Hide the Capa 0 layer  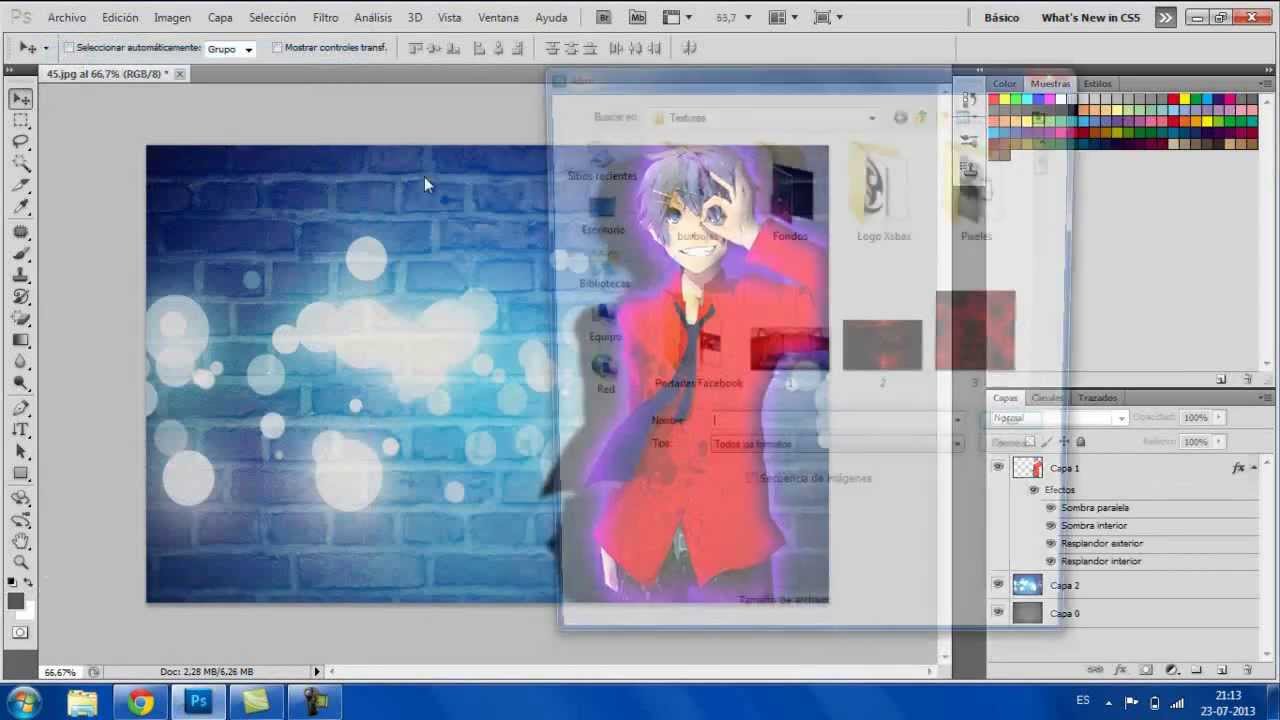(x=998, y=612)
